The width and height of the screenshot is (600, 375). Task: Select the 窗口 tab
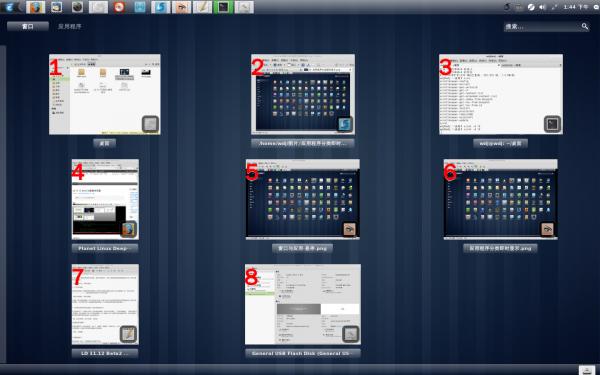(28, 26)
